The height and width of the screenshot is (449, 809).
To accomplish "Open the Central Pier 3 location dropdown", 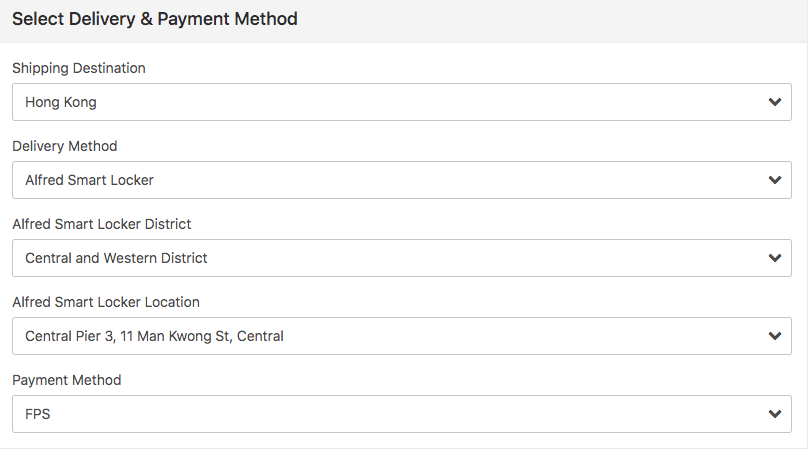I will [400, 336].
